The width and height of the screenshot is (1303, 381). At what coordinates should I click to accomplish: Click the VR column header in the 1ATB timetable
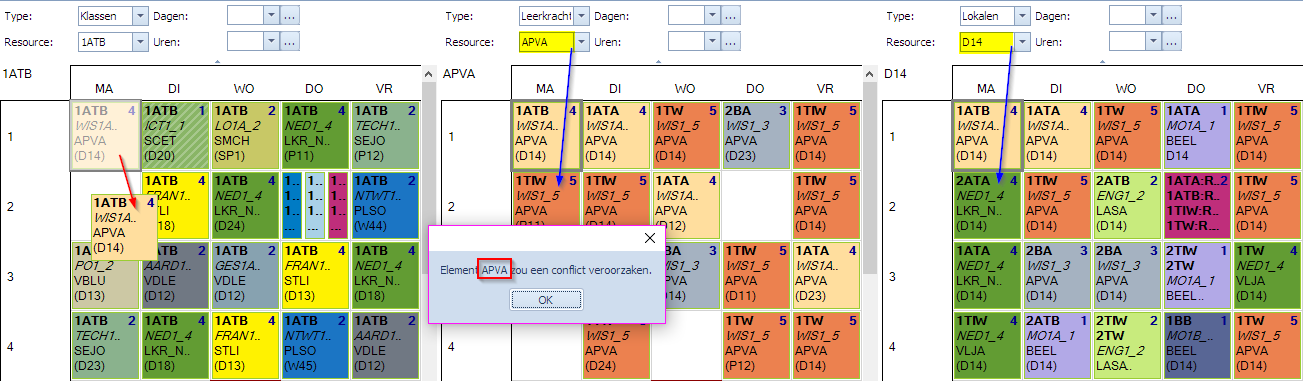coord(385,87)
